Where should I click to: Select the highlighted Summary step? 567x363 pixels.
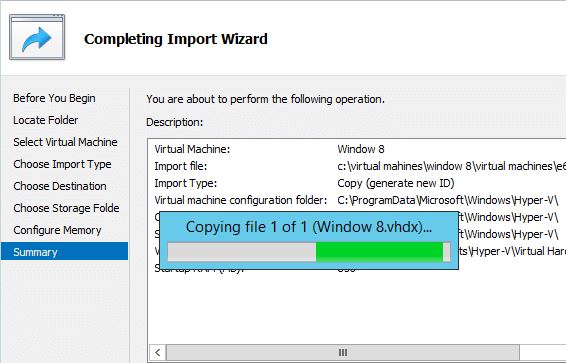tap(64, 252)
